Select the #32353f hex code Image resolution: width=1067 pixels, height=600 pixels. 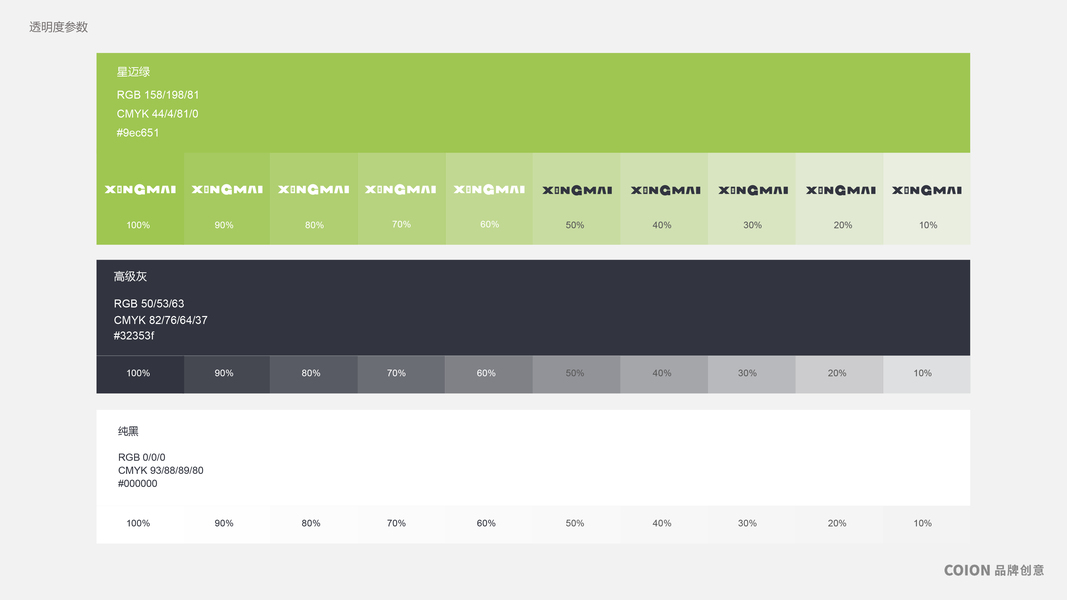[x=134, y=335]
